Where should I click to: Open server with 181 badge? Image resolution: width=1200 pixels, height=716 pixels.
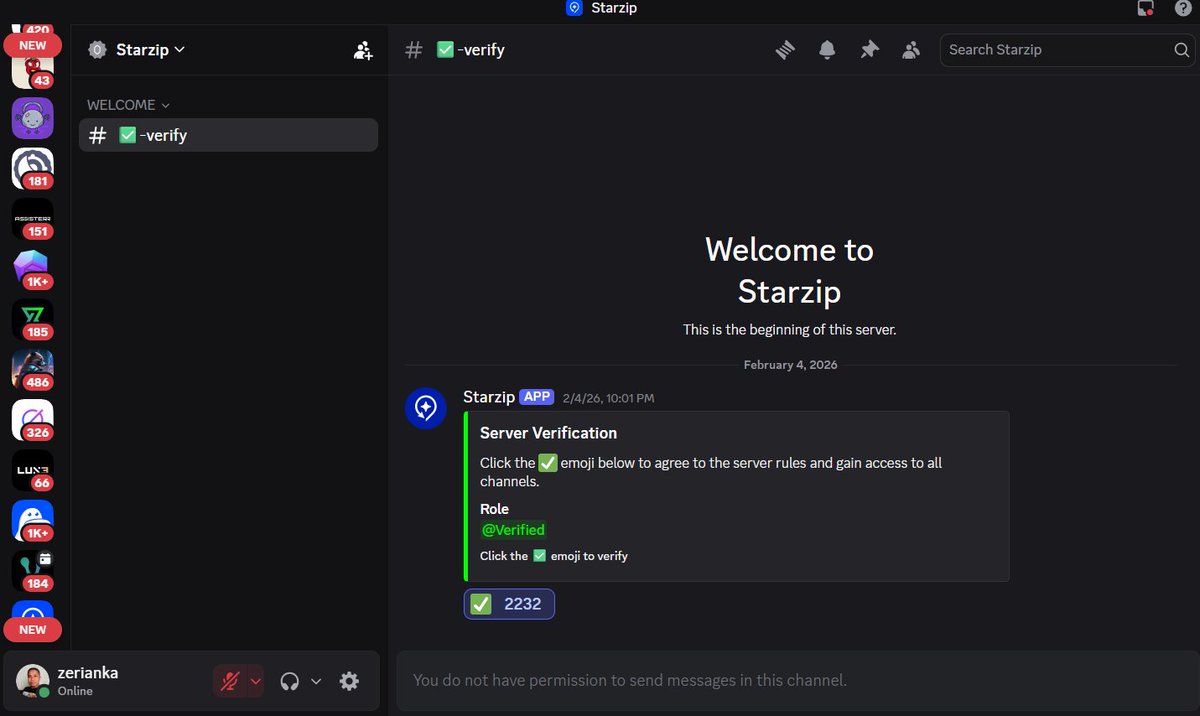[33, 168]
